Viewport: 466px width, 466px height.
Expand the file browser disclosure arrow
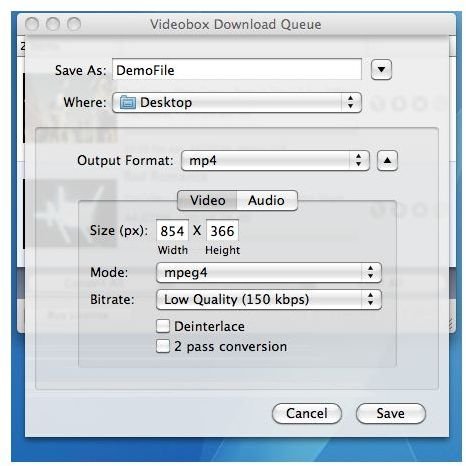tap(381, 70)
